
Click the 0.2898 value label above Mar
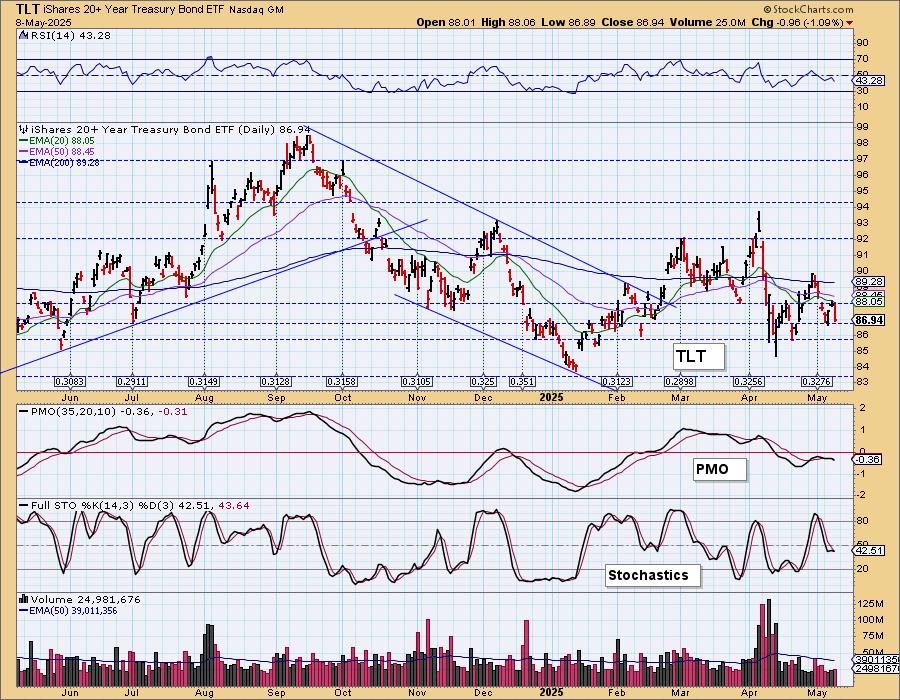(680, 382)
